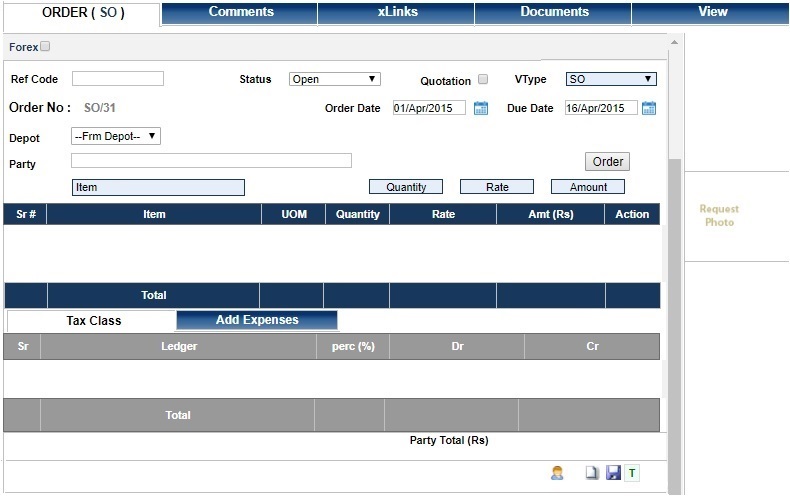Click the Cr column header
Viewport: 790px width, 496px height.
[x=592, y=346]
